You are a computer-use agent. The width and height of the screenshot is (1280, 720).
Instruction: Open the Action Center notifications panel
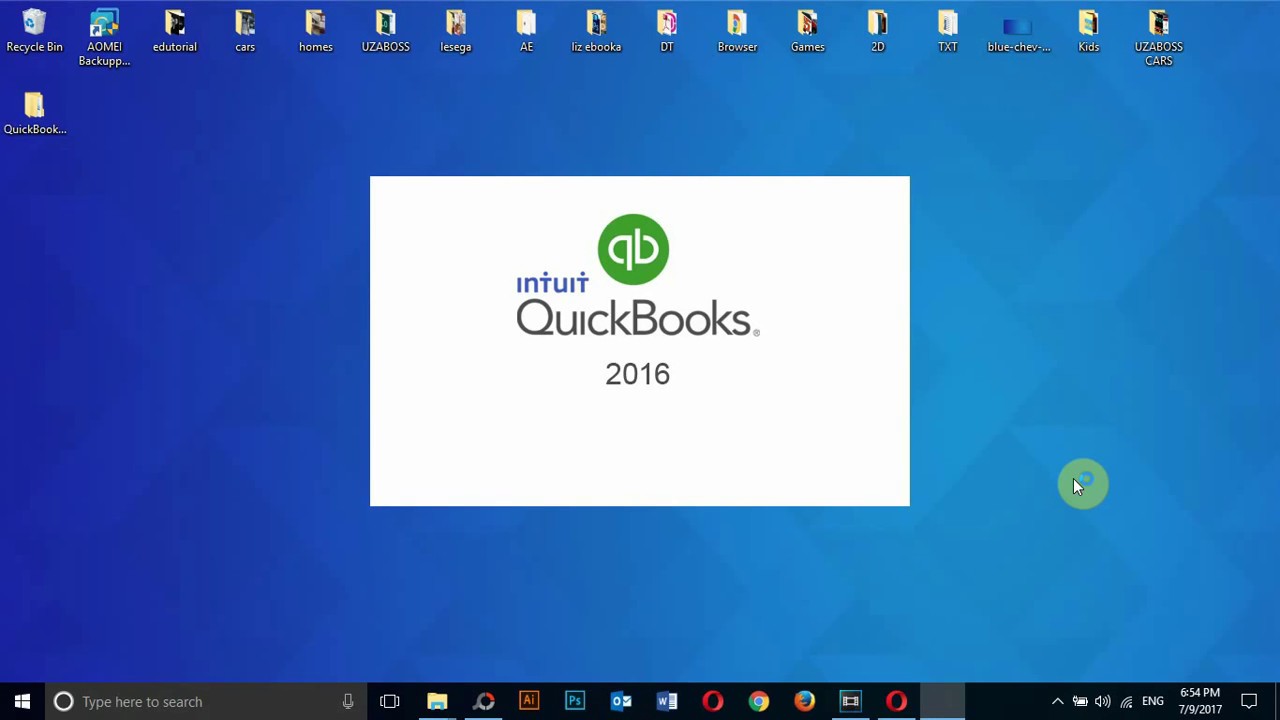pyautogui.click(x=1250, y=701)
